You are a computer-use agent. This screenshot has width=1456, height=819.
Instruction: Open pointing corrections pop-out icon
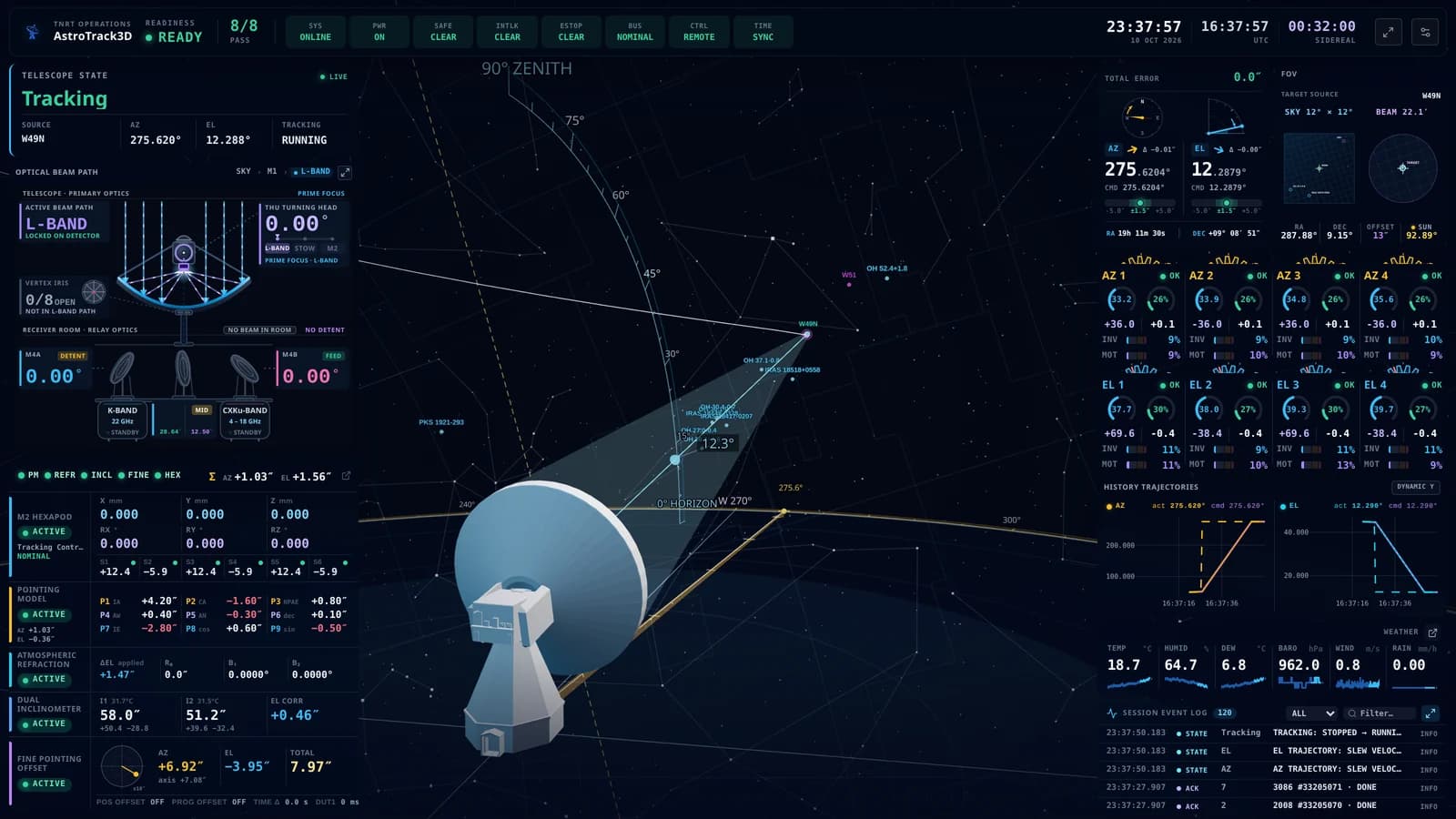coord(346,476)
